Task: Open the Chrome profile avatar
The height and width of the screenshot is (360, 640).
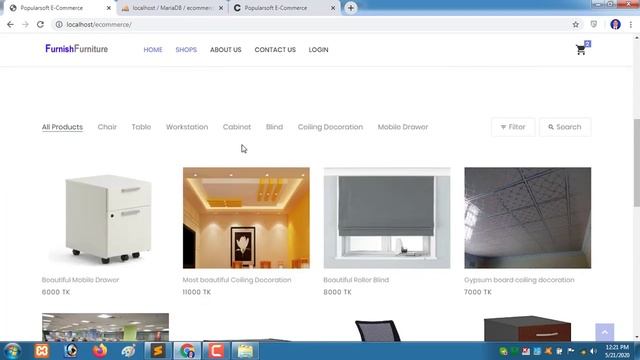Action: pos(615,24)
